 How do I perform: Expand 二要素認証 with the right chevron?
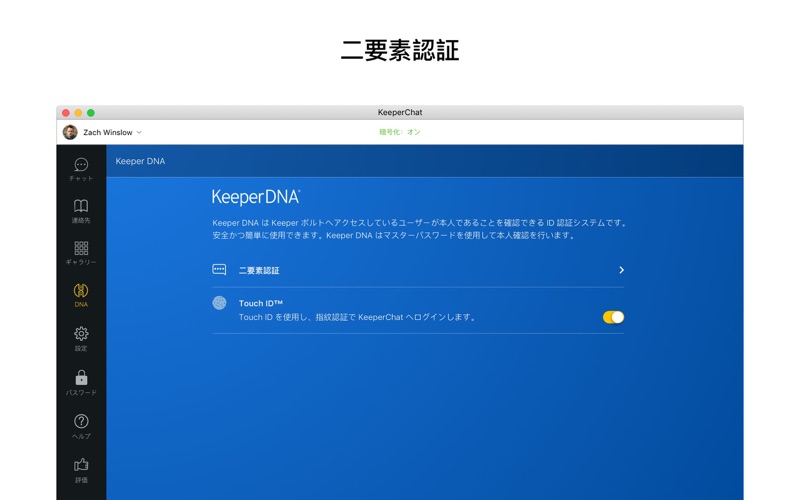(x=621, y=270)
